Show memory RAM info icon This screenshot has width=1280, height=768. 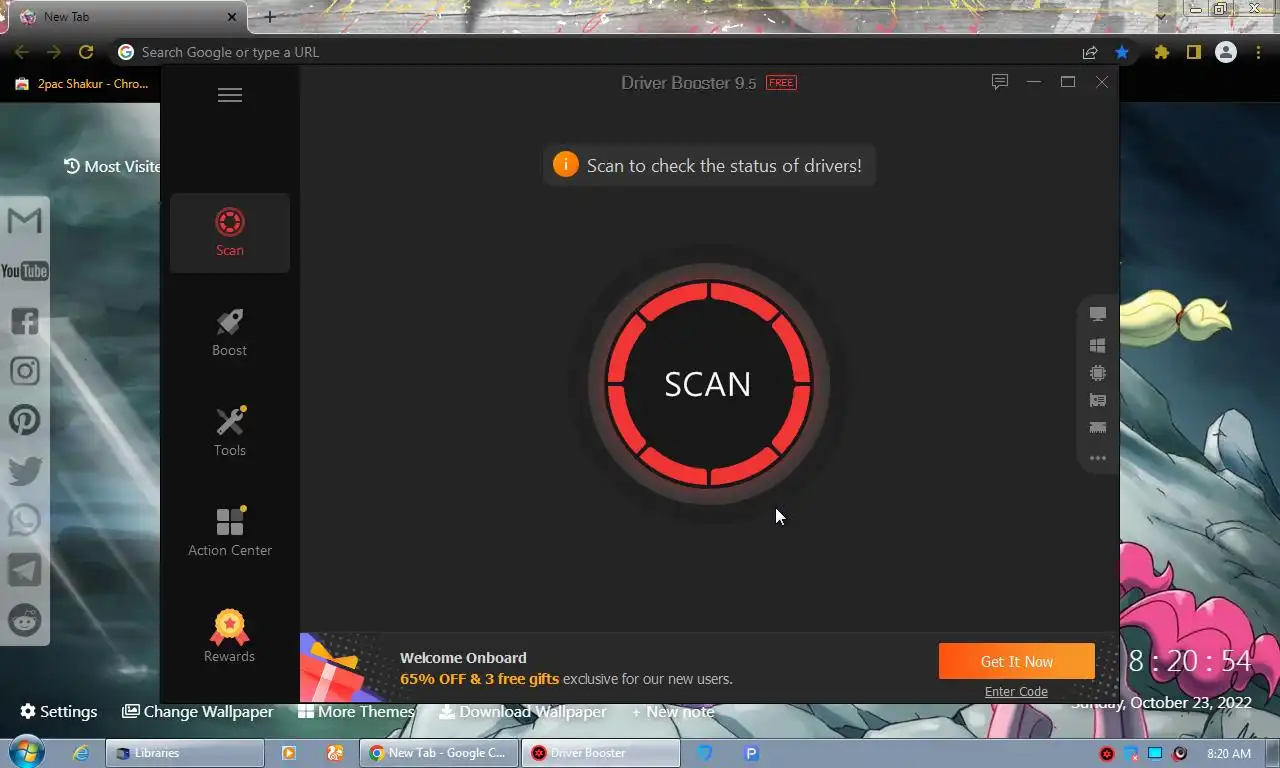coord(1098,428)
